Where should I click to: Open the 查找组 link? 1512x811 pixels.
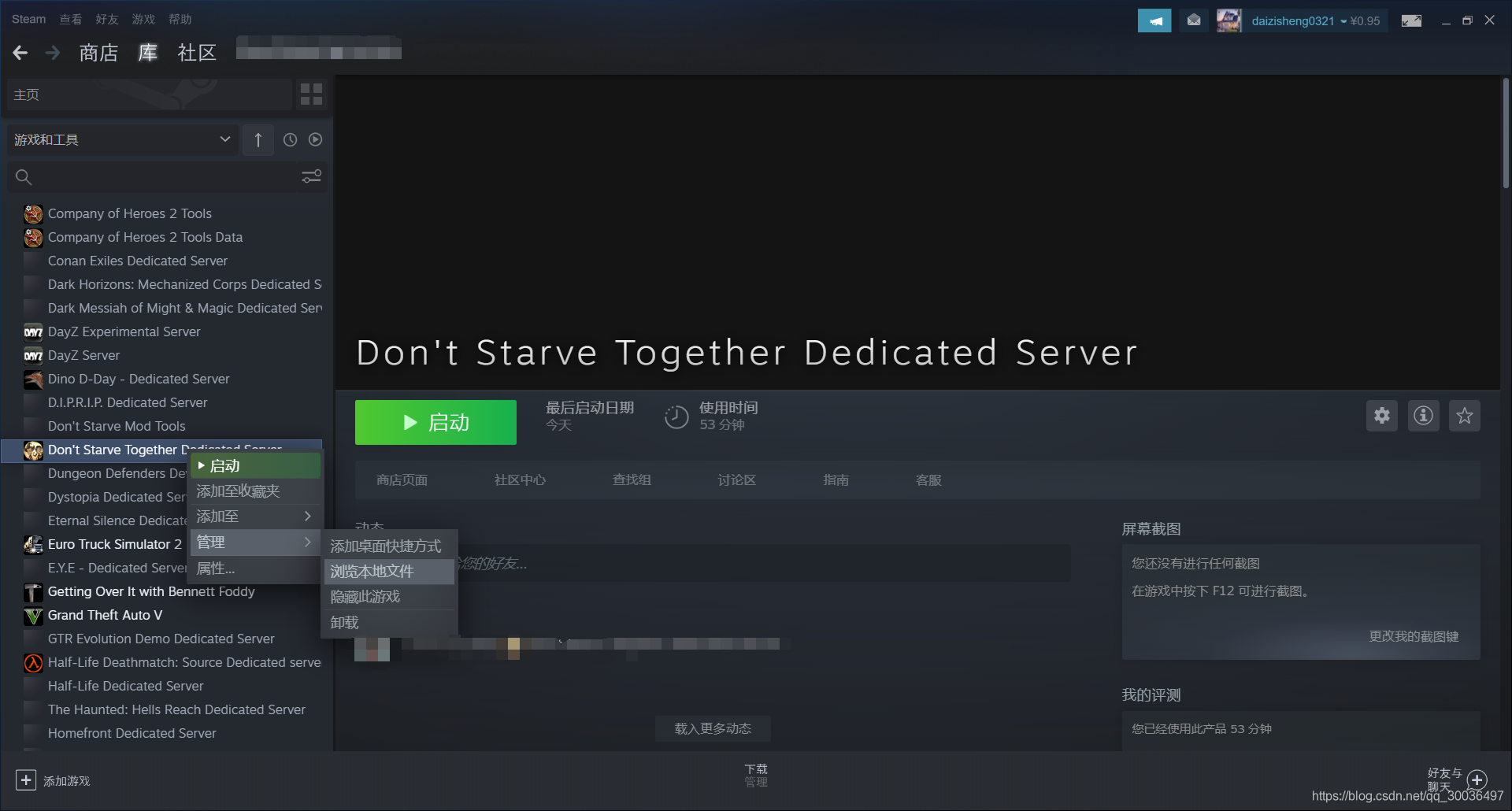click(x=632, y=480)
